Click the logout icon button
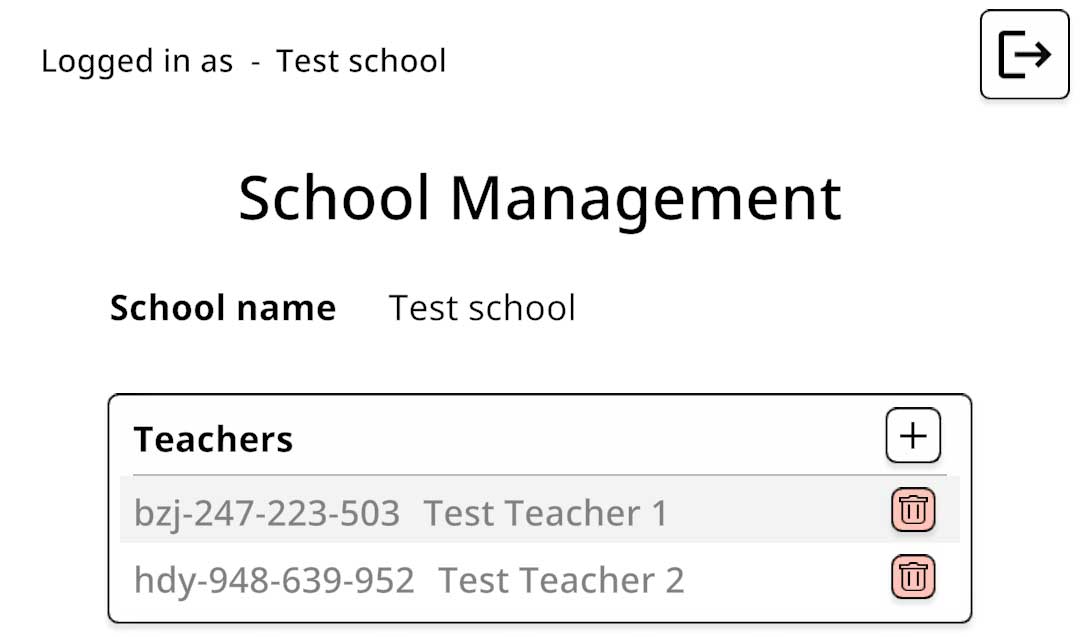This screenshot has height=637, width=1080. coord(1024,54)
